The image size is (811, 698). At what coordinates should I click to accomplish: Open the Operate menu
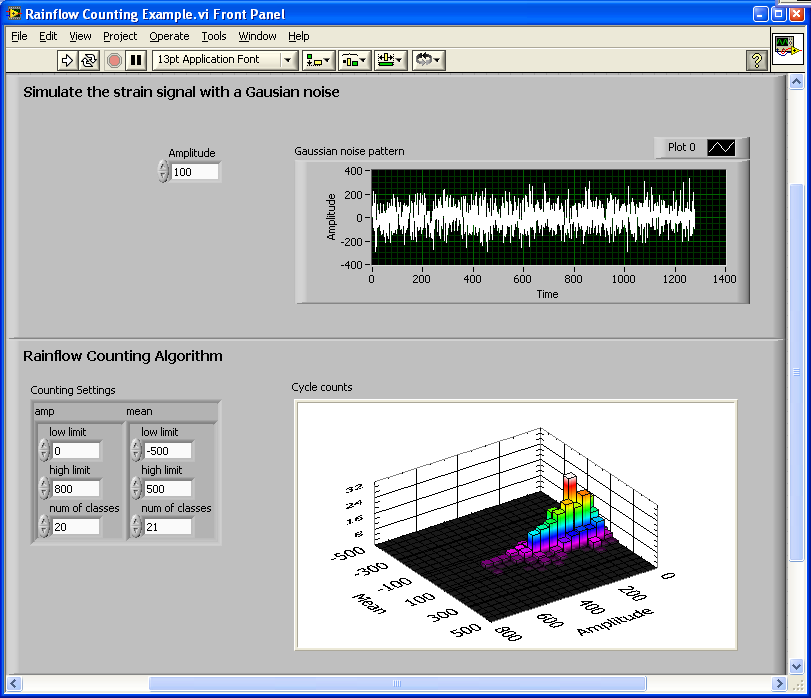tap(169, 36)
